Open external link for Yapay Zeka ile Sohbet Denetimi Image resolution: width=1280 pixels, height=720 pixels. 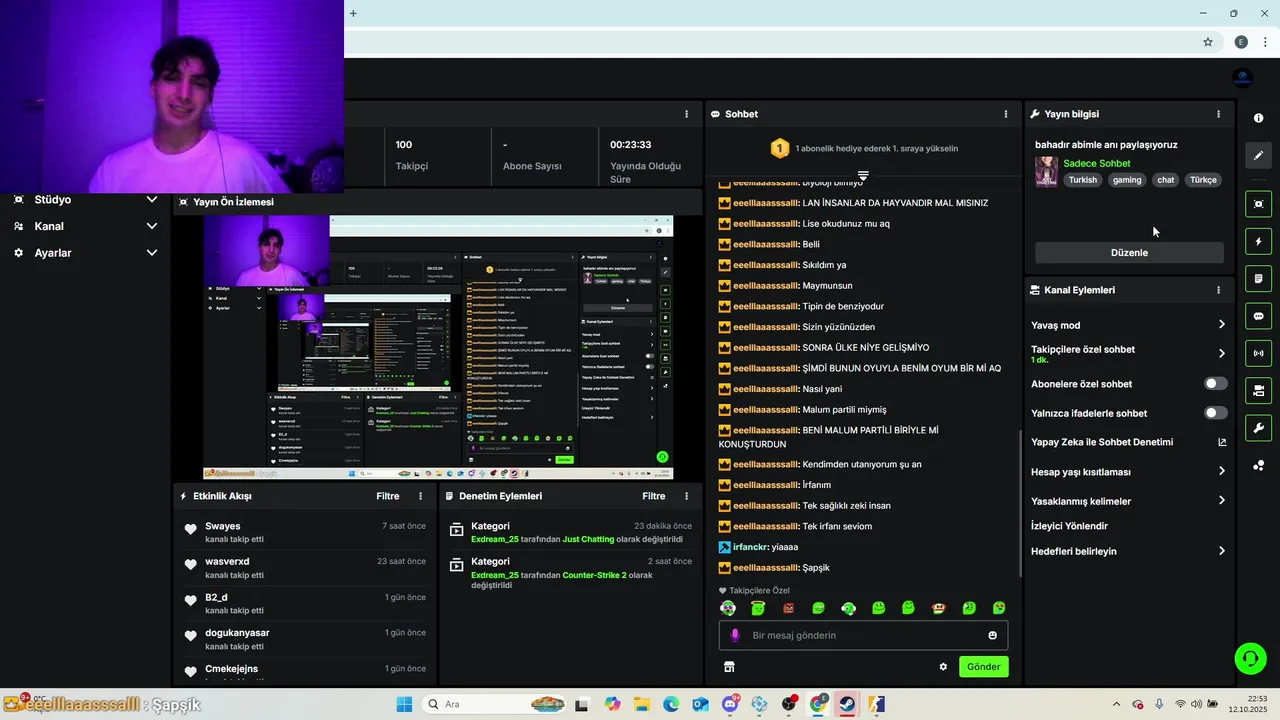[1222, 442]
